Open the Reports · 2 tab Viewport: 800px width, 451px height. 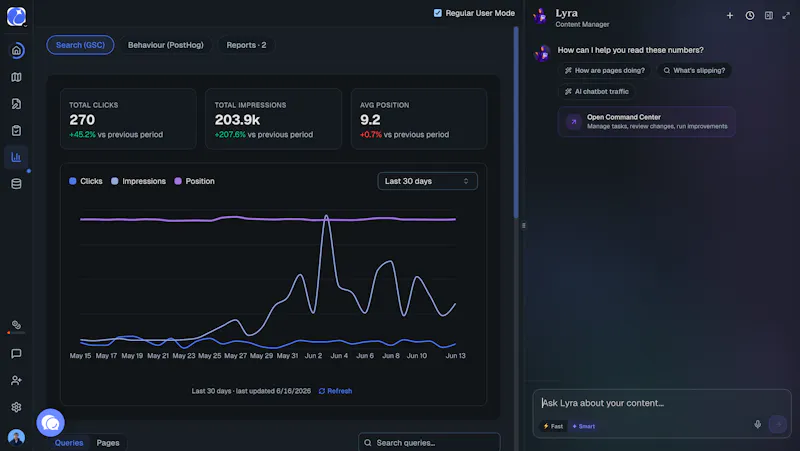tap(246, 45)
